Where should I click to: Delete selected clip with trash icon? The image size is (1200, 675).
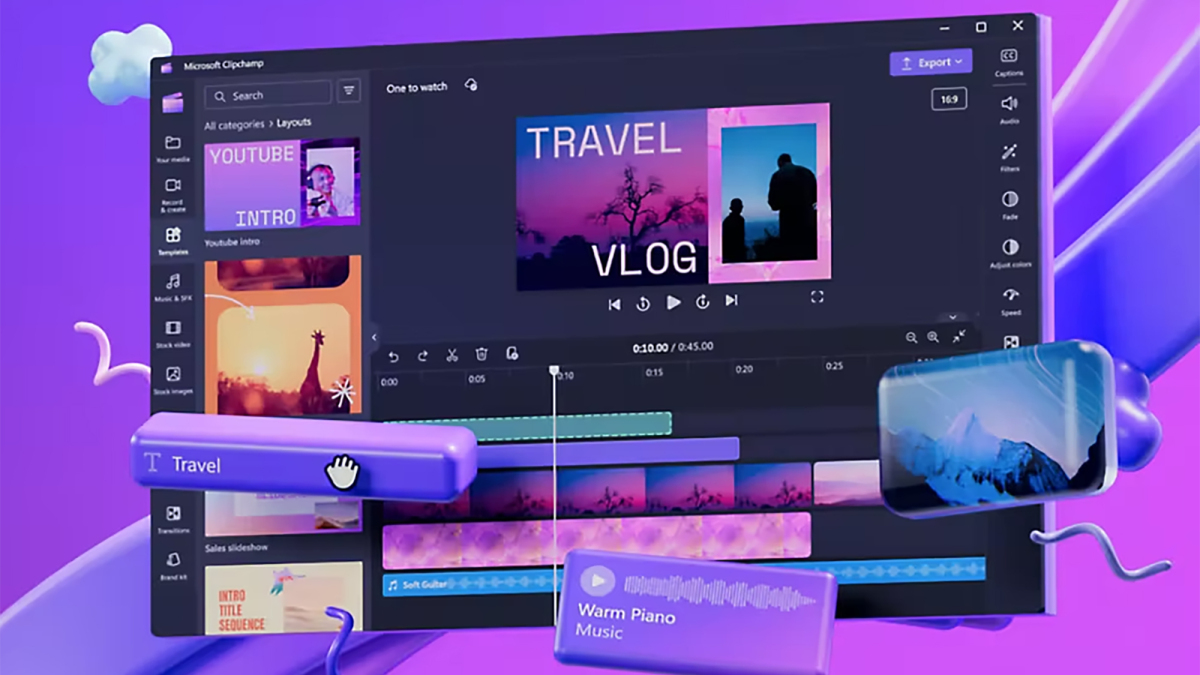(x=481, y=354)
